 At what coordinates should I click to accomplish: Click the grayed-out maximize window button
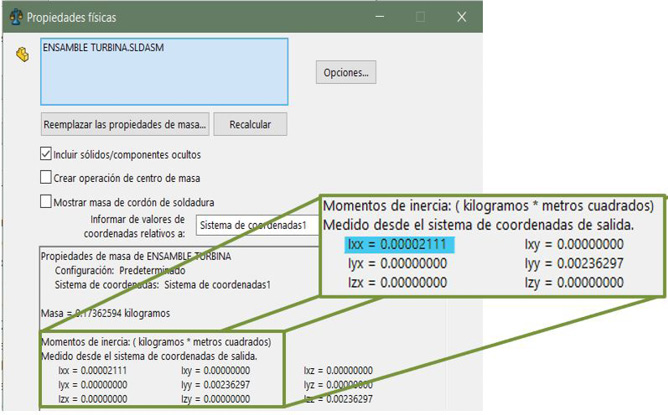pos(420,17)
